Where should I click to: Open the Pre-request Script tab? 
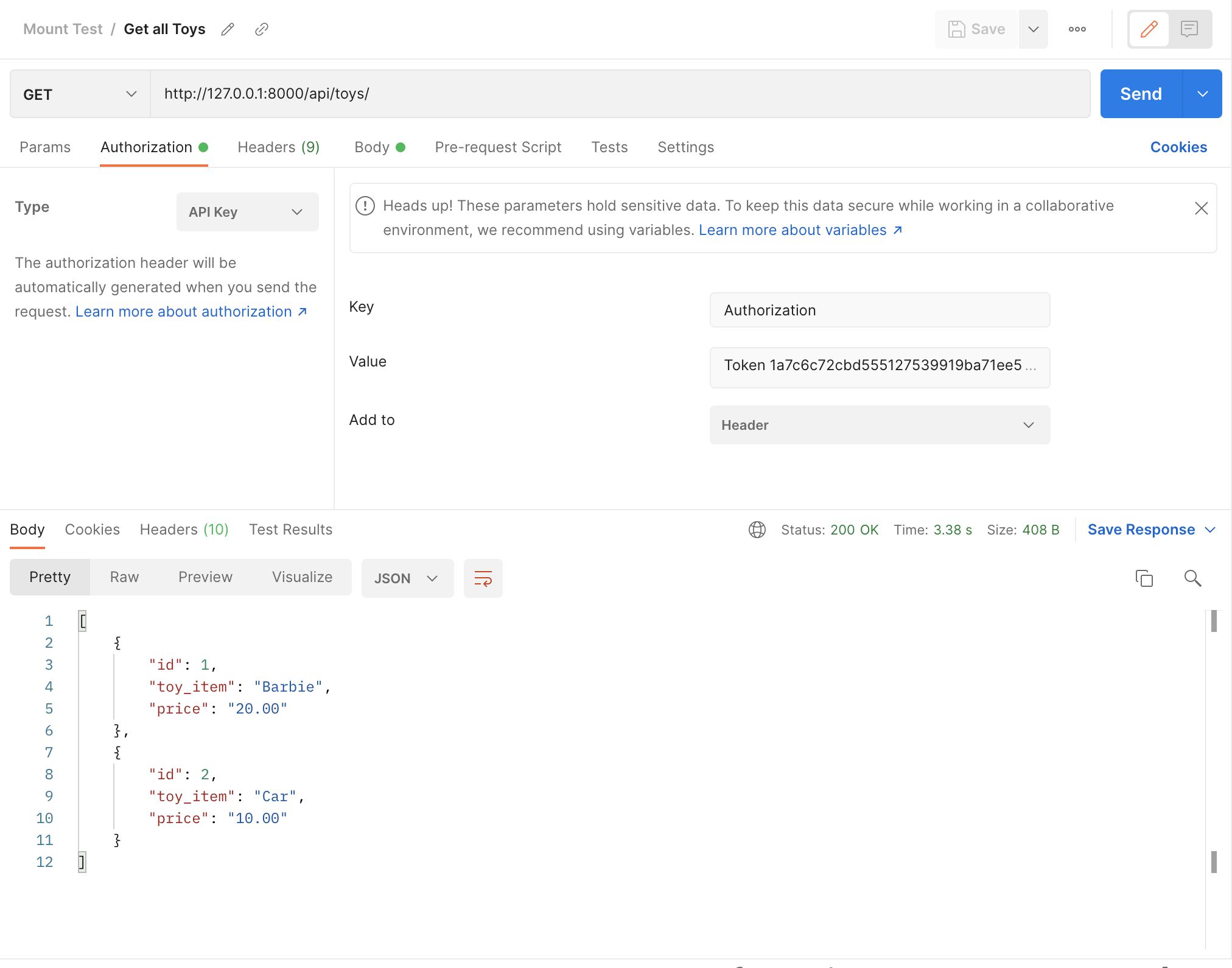pos(497,147)
